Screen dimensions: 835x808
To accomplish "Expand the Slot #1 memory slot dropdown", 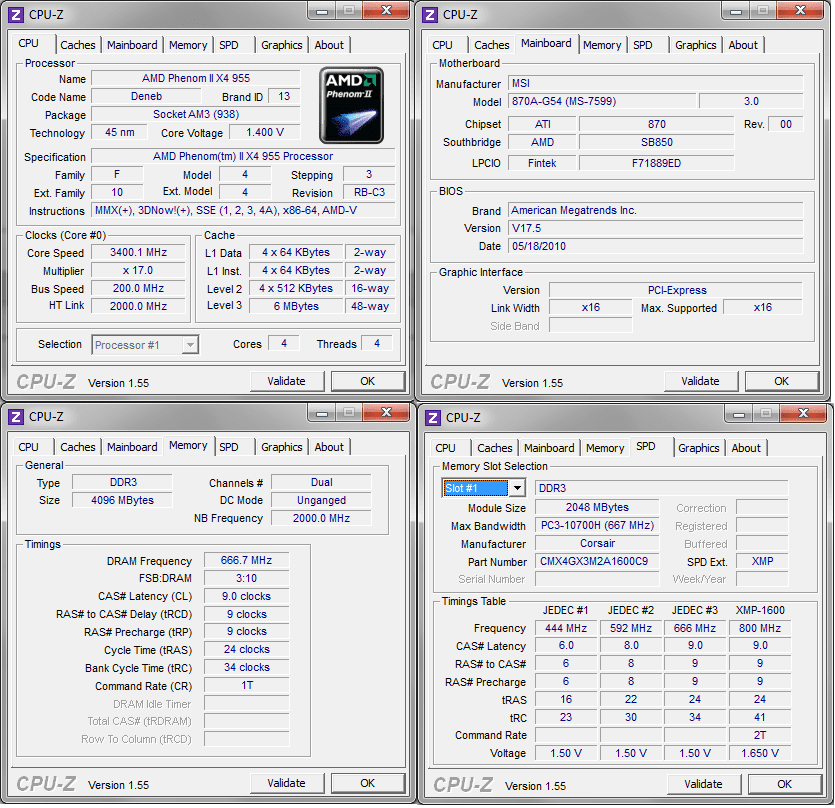I will [x=517, y=488].
